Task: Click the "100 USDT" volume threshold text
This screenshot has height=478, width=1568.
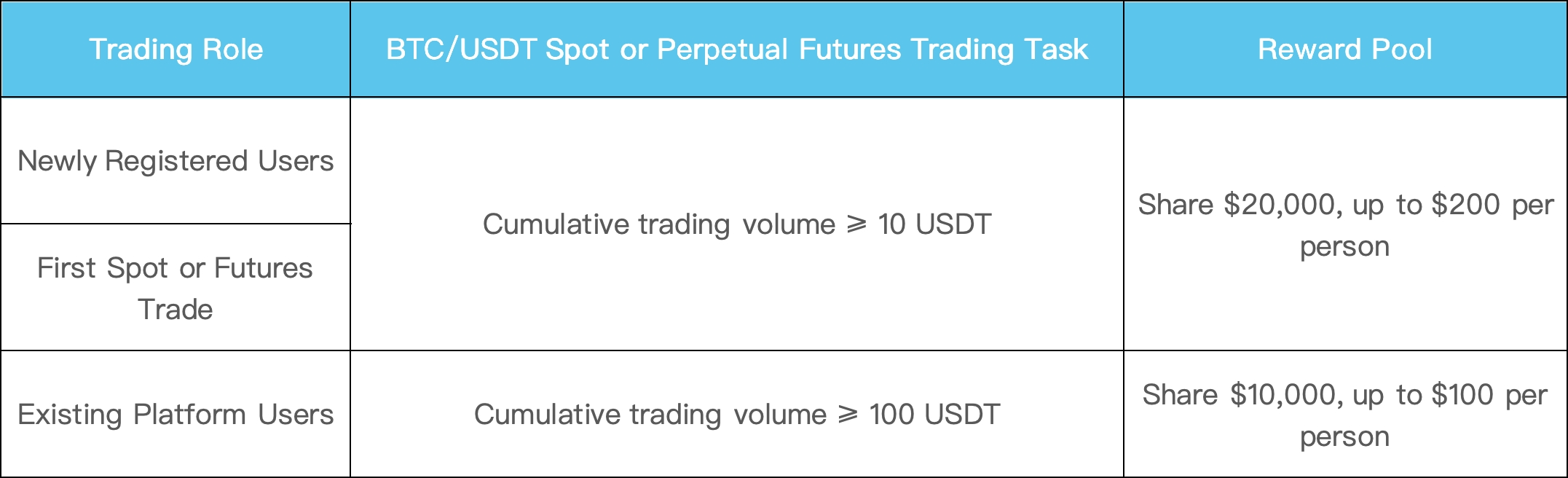Action: [x=934, y=415]
